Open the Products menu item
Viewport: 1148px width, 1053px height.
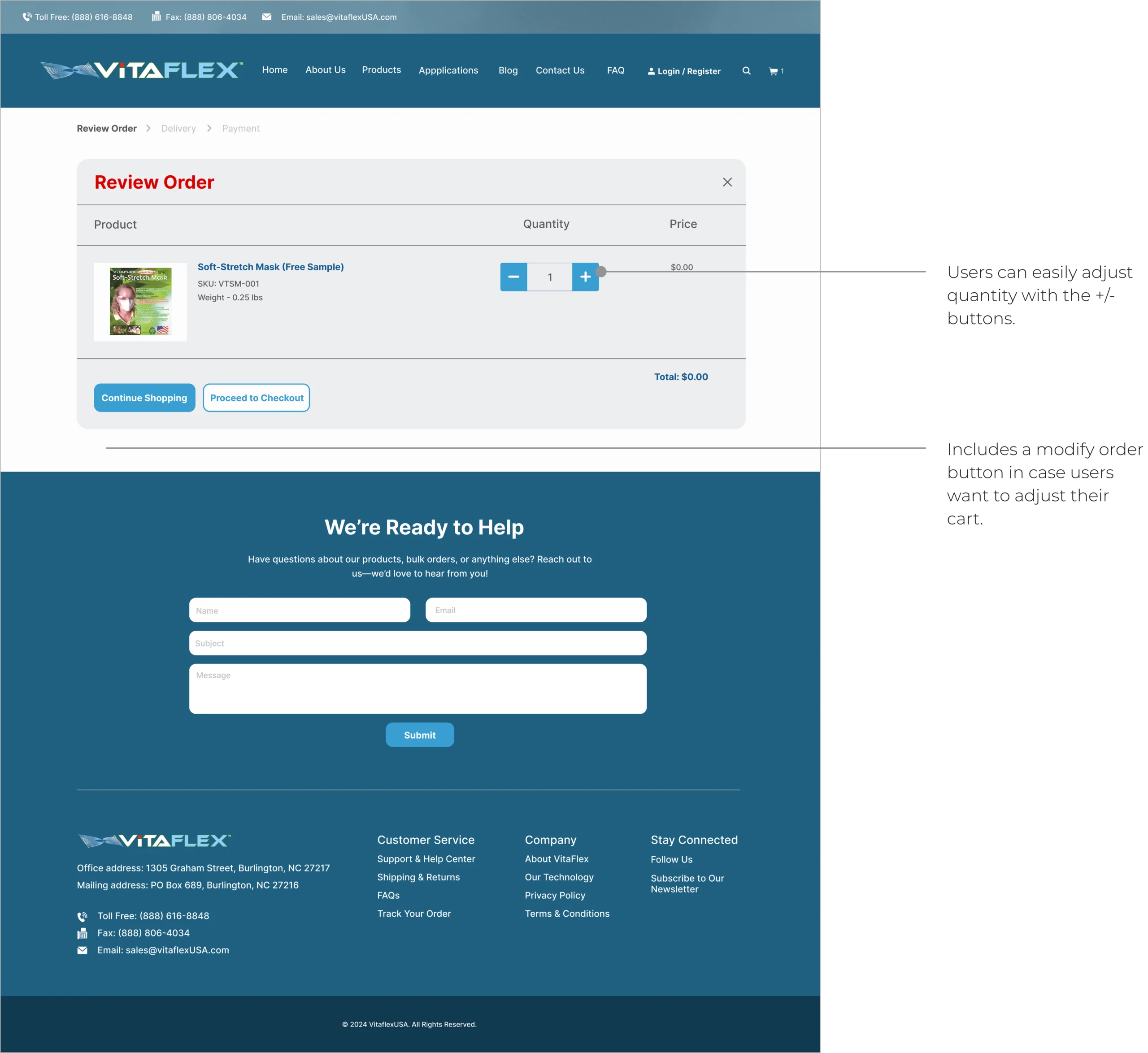(381, 69)
